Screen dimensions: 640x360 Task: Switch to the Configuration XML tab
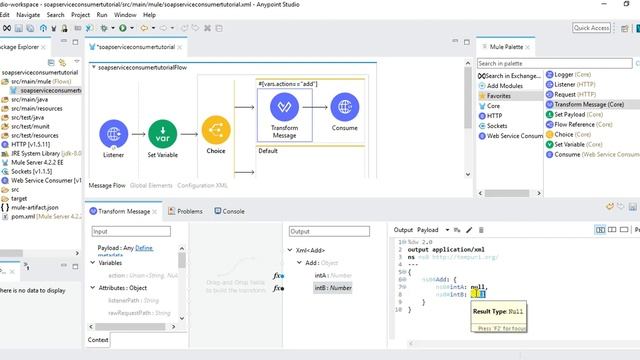point(202,185)
